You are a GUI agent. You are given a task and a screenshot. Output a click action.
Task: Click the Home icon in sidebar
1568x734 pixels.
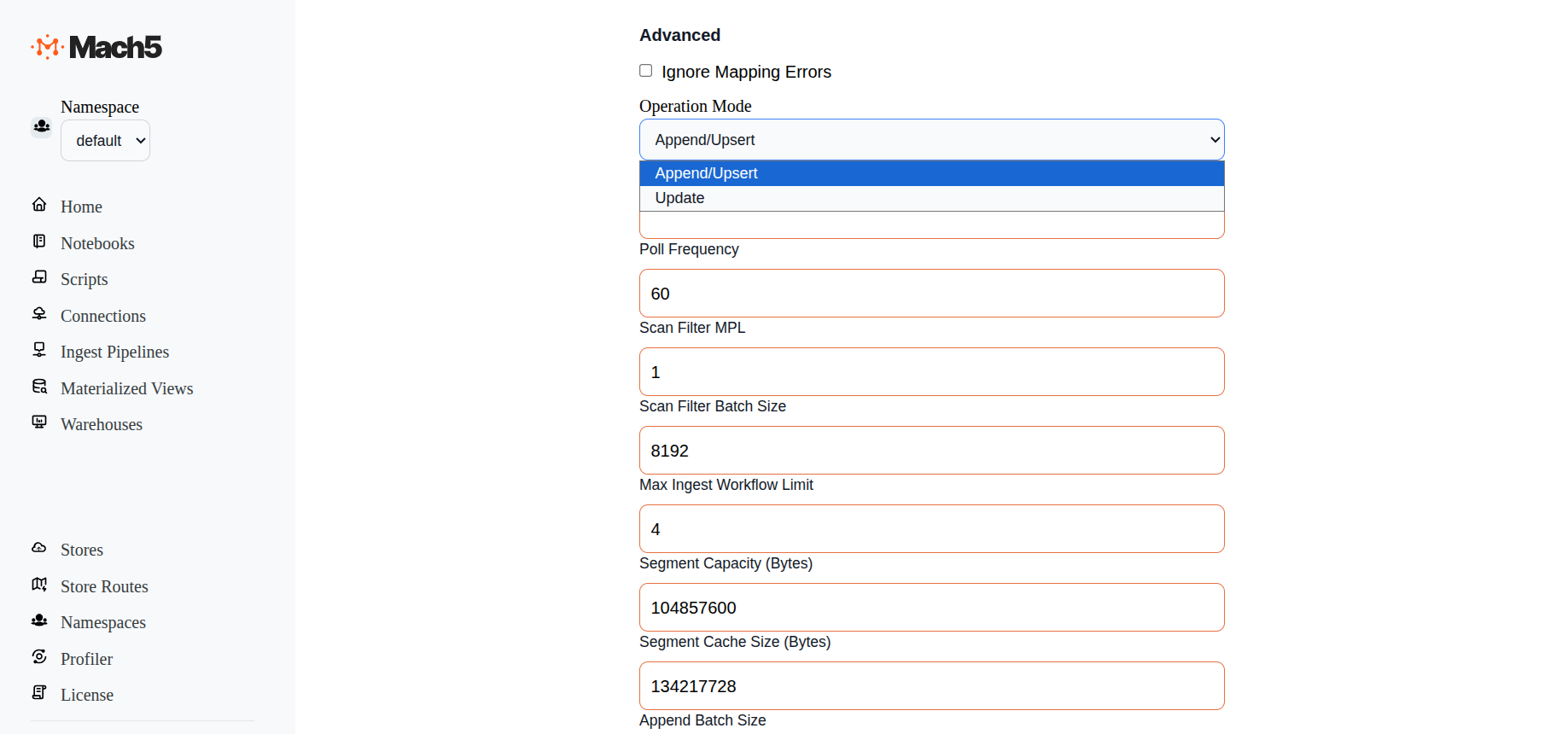coord(39,205)
